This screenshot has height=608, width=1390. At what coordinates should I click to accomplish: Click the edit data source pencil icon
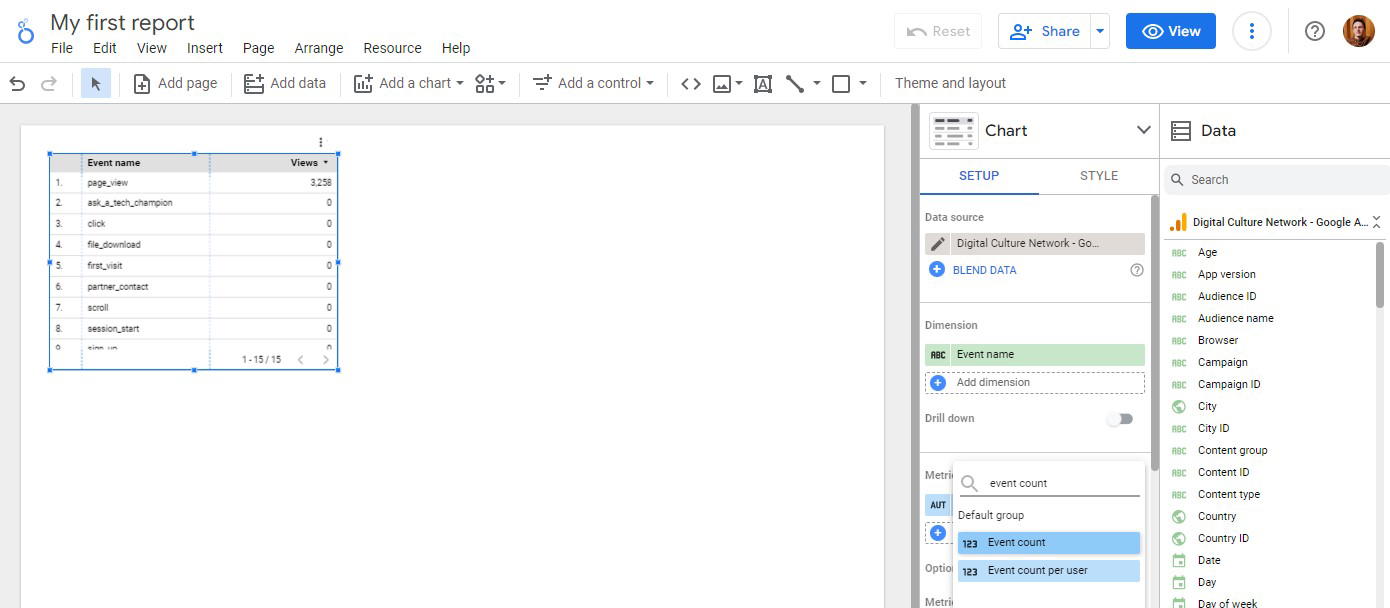[x=937, y=243]
